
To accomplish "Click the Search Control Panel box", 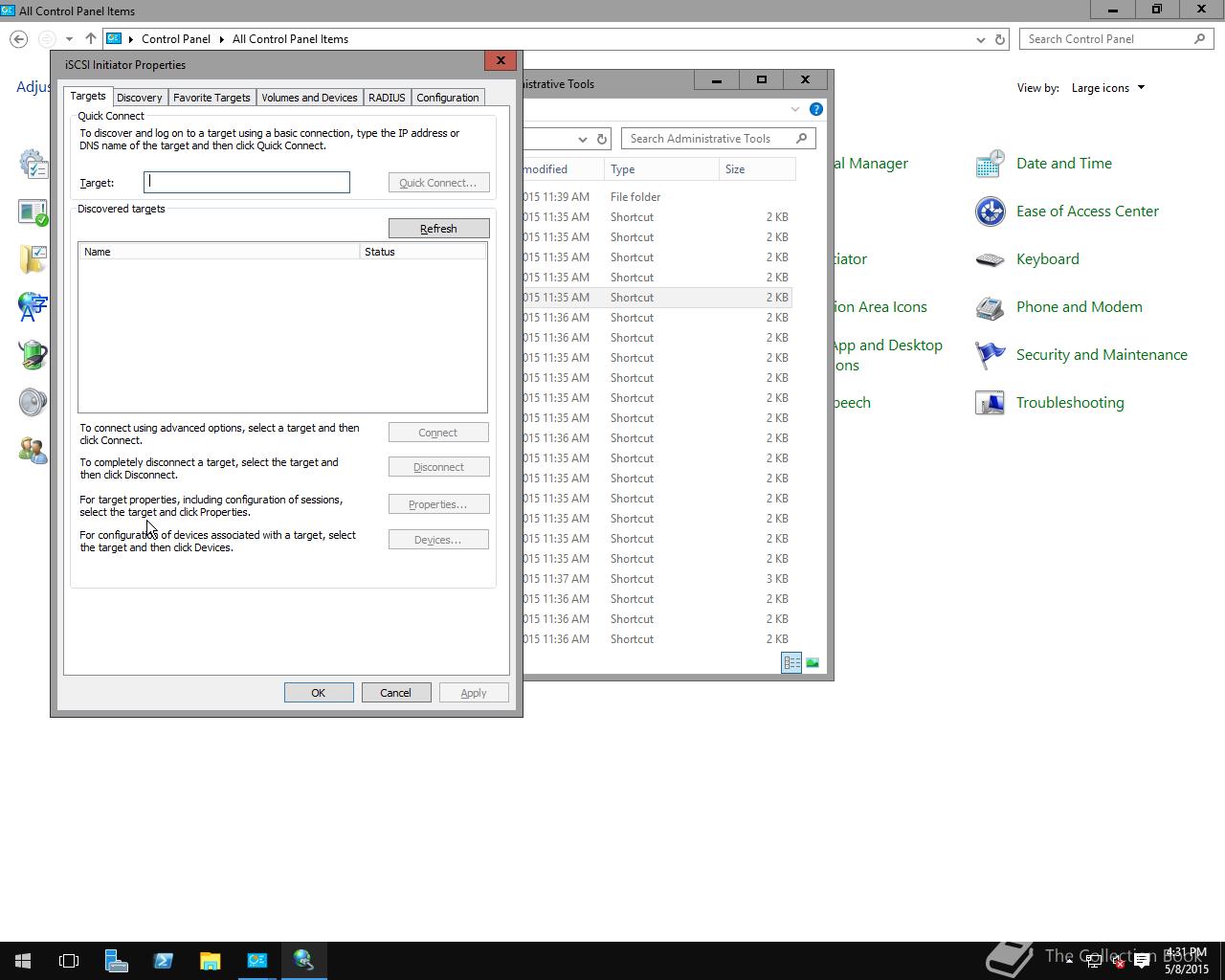I will click(1116, 39).
